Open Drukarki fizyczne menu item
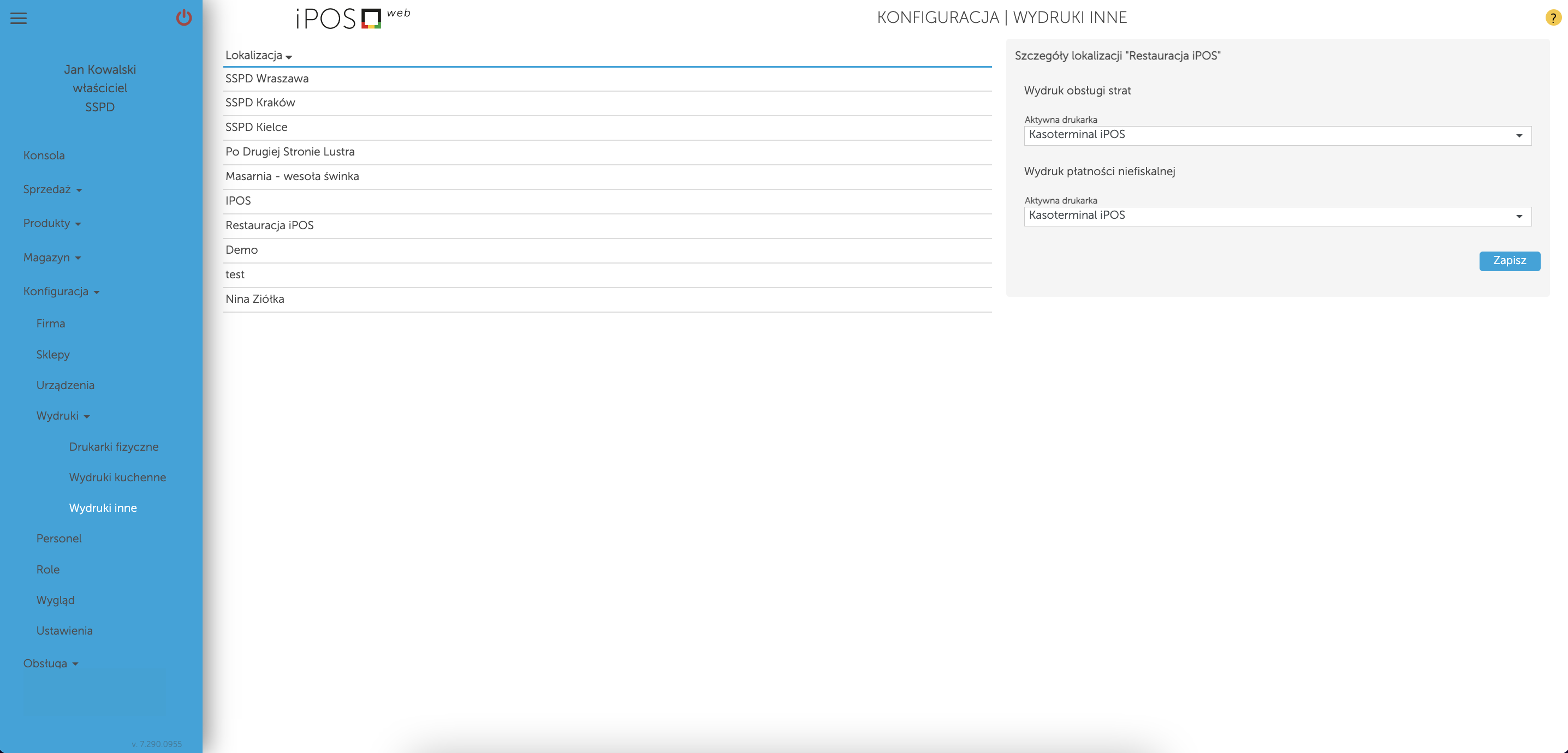The image size is (1568, 753). [x=114, y=446]
